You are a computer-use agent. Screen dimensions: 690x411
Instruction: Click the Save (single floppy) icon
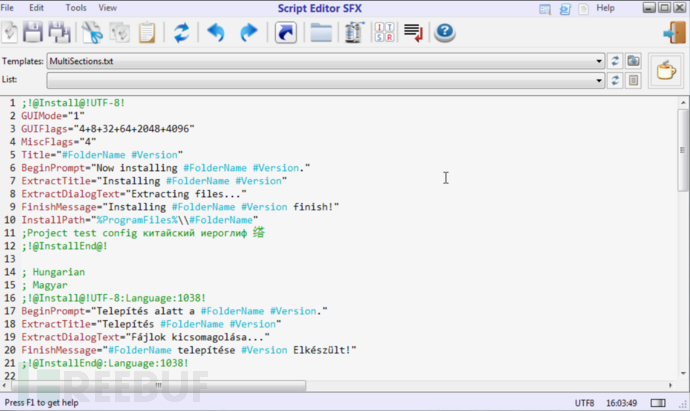(x=33, y=32)
